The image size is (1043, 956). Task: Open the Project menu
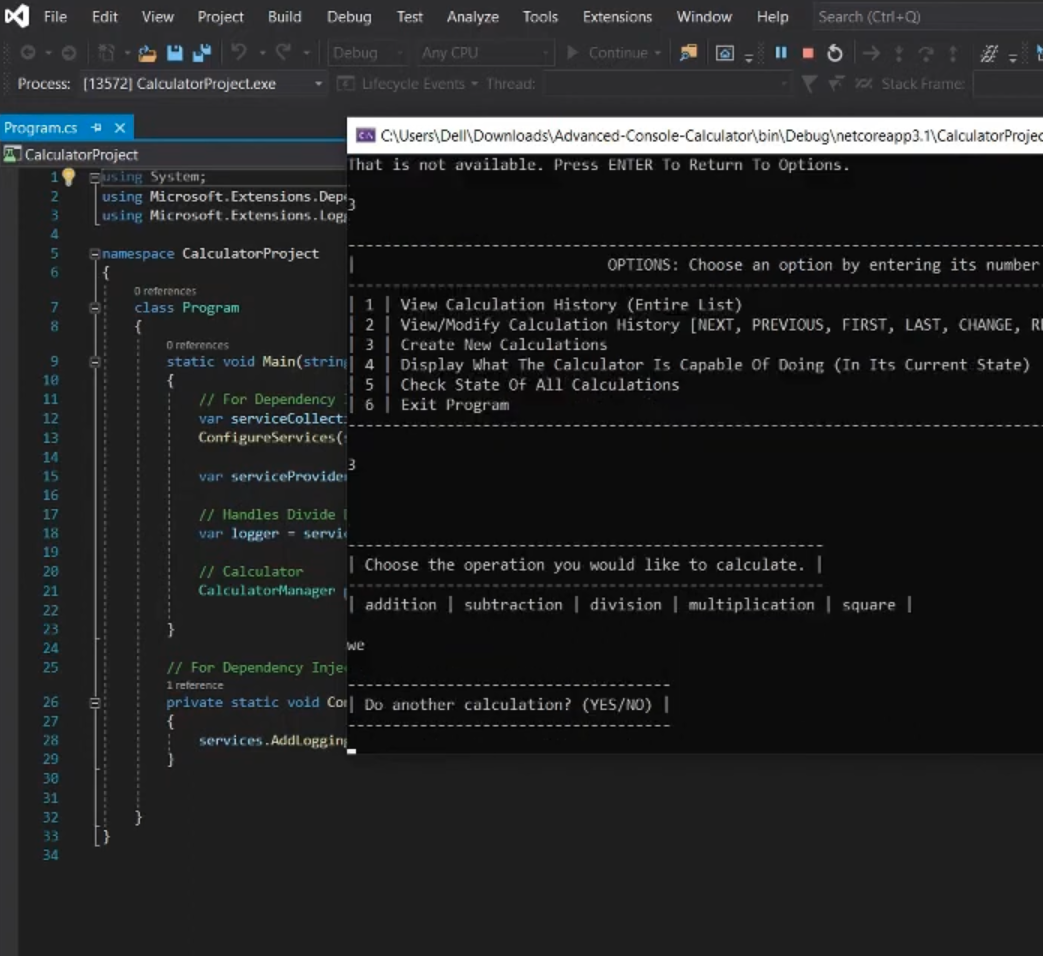[220, 17]
